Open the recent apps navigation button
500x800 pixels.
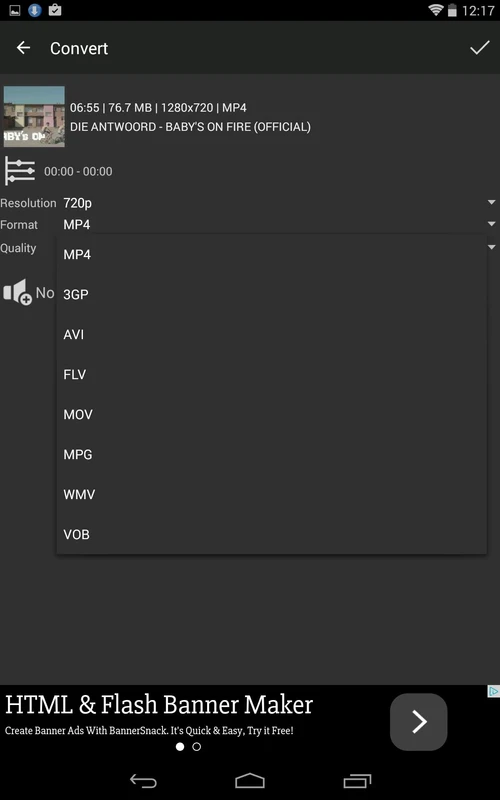click(x=357, y=781)
